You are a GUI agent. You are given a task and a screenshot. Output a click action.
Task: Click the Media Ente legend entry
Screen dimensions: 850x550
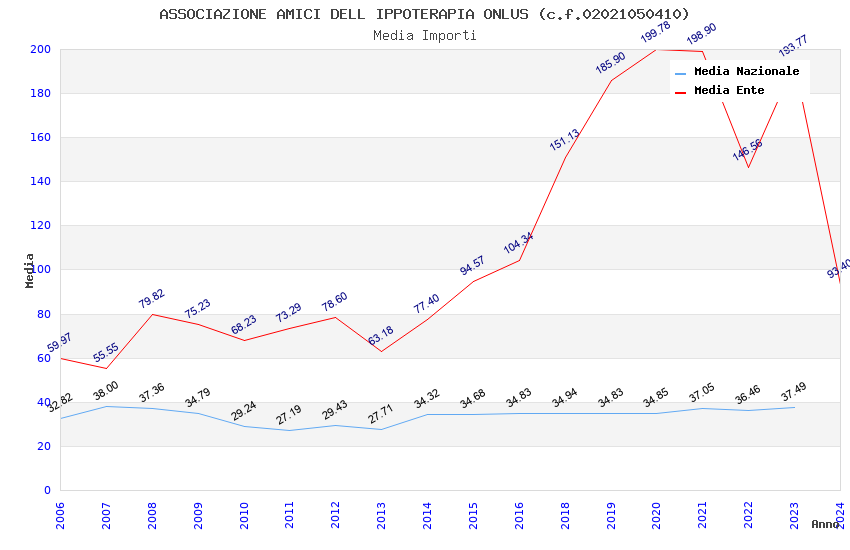[x=720, y=90]
